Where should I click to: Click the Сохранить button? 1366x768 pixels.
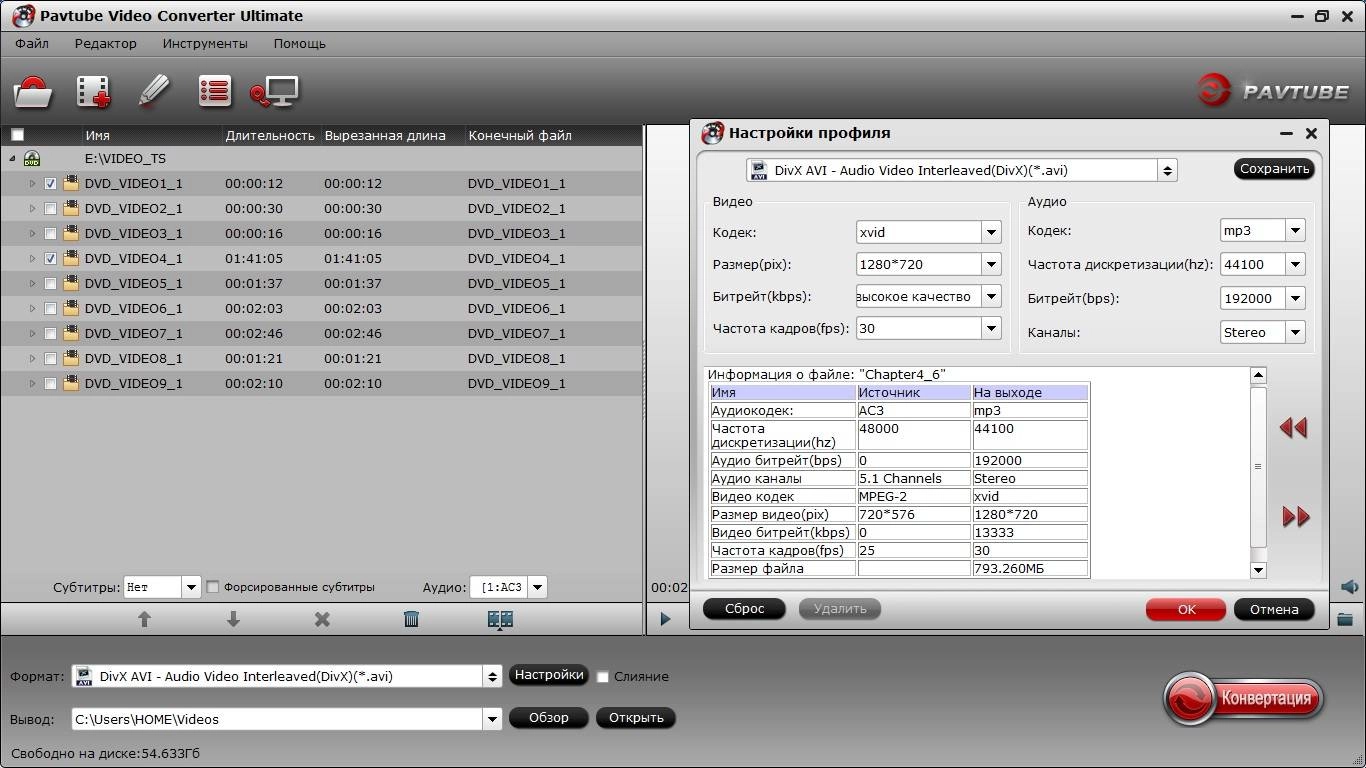coord(1274,169)
